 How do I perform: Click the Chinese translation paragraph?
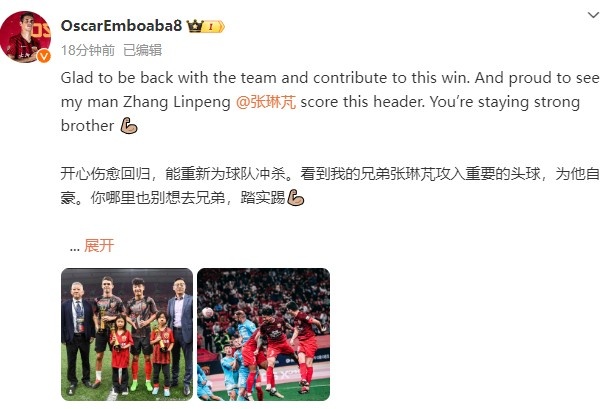coord(330,186)
